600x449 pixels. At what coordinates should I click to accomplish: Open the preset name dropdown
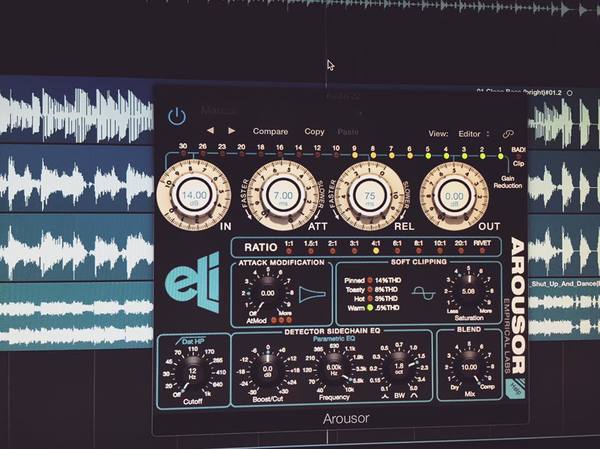(x=280, y=111)
